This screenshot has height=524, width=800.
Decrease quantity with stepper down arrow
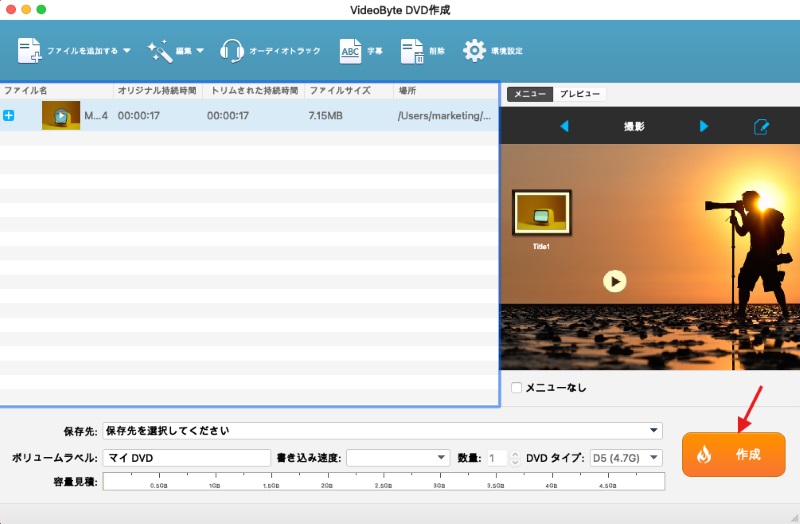(515, 462)
